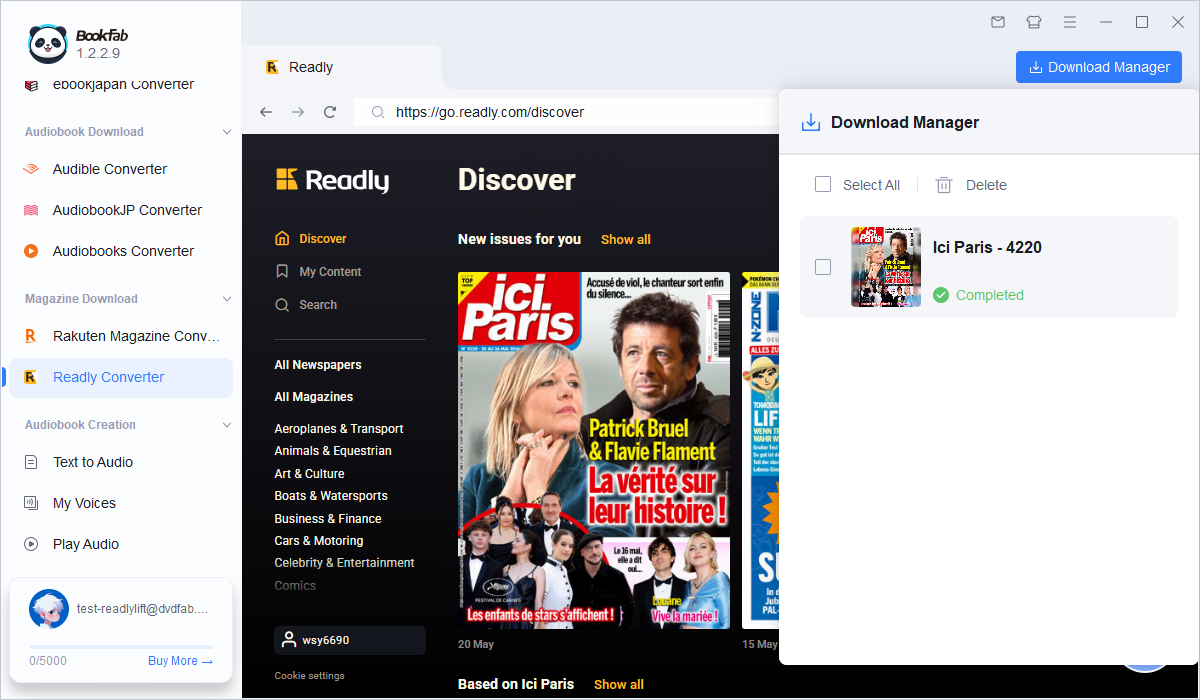Viewport: 1200px width, 700px height.
Task: Open Aeroplanes & Transport category
Action: coord(339,429)
